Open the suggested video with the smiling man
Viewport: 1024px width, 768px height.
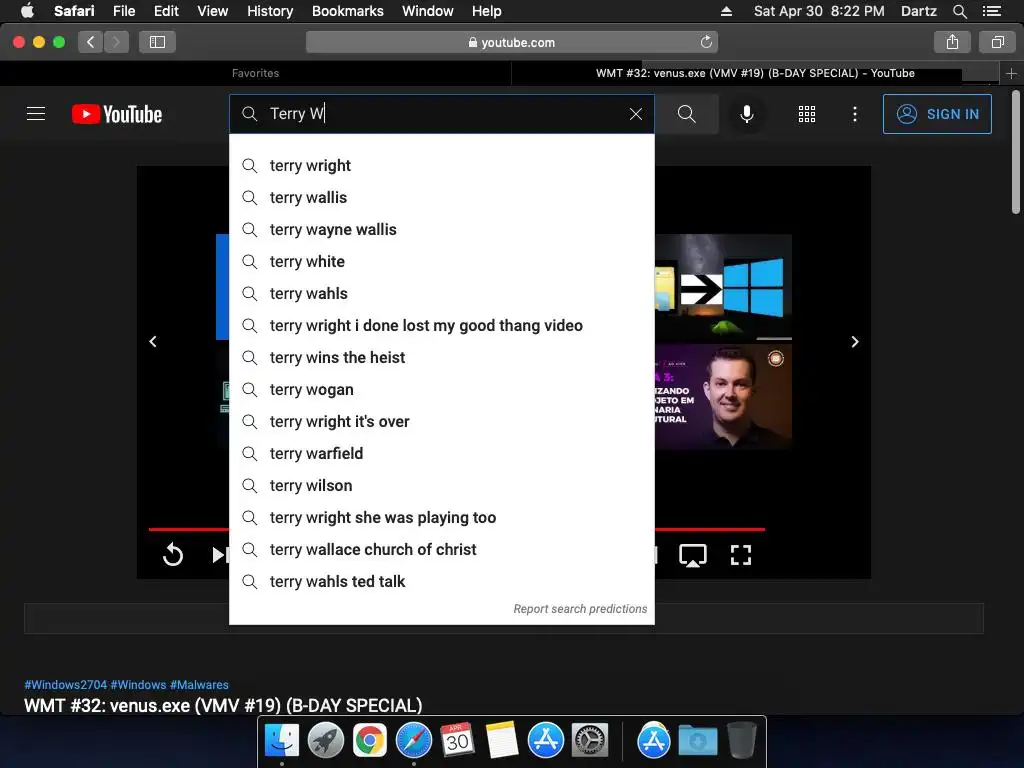pyautogui.click(x=724, y=396)
